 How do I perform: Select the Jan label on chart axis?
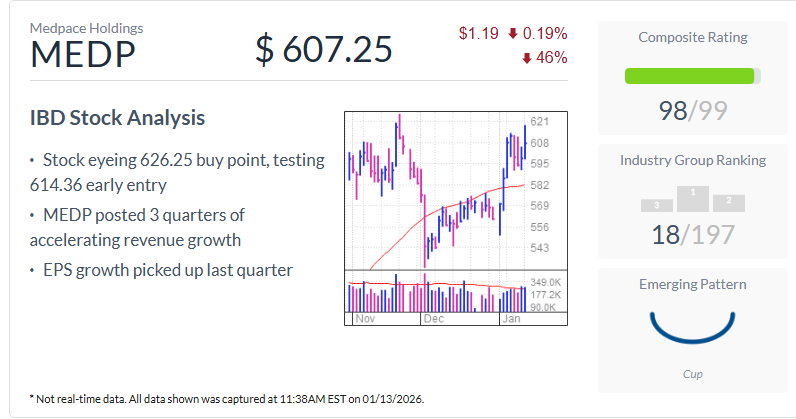pos(511,318)
